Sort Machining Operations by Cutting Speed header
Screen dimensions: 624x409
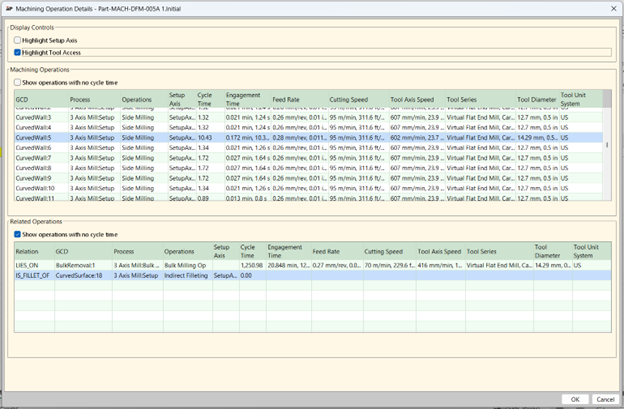tap(347, 100)
